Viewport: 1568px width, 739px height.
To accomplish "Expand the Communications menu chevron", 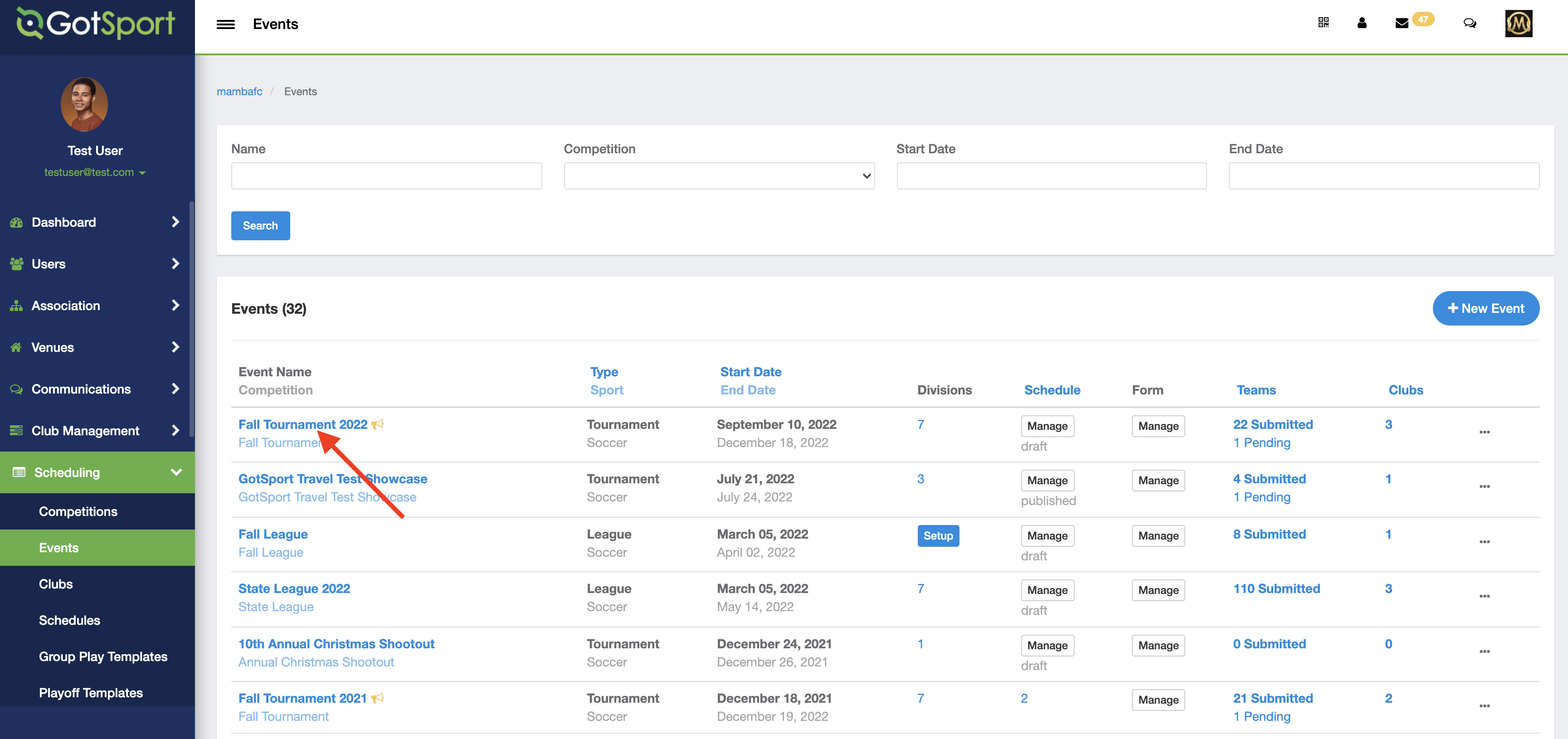I will point(175,389).
